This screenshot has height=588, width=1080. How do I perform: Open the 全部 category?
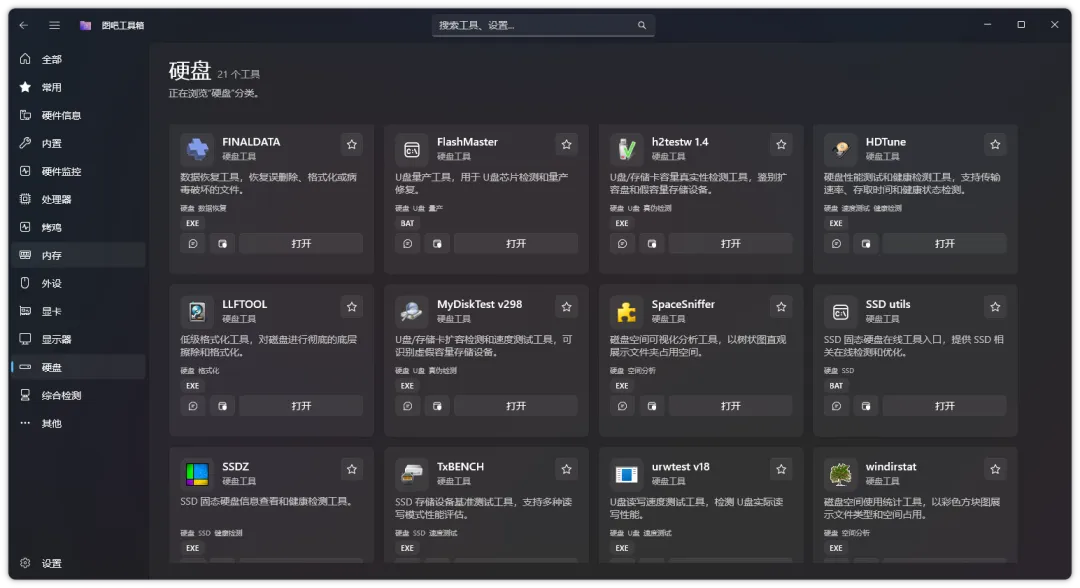point(79,59)
